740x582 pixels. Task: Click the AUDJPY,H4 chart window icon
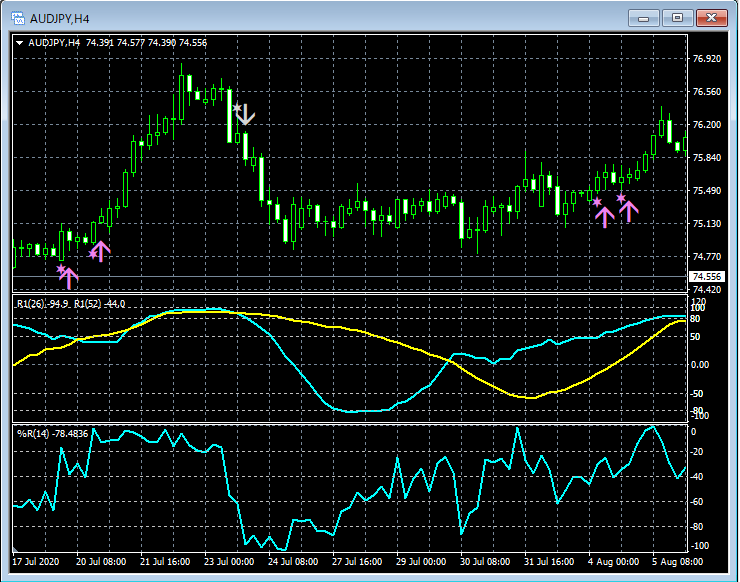click(18, 18)
